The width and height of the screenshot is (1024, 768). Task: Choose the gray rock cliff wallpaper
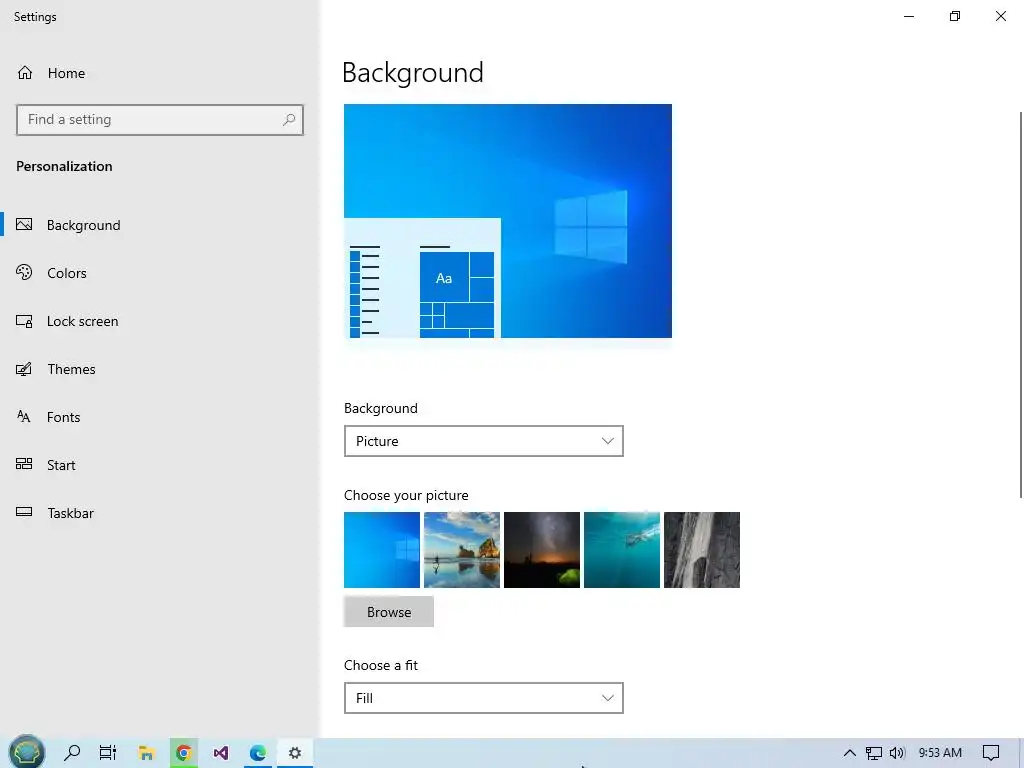tap(702, 550)
